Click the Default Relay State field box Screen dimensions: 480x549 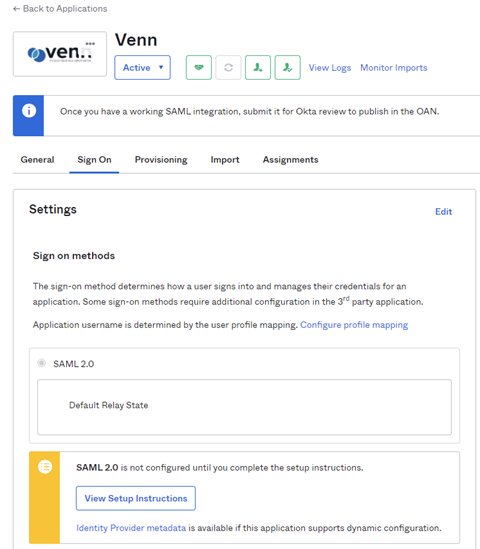point(244,407)
